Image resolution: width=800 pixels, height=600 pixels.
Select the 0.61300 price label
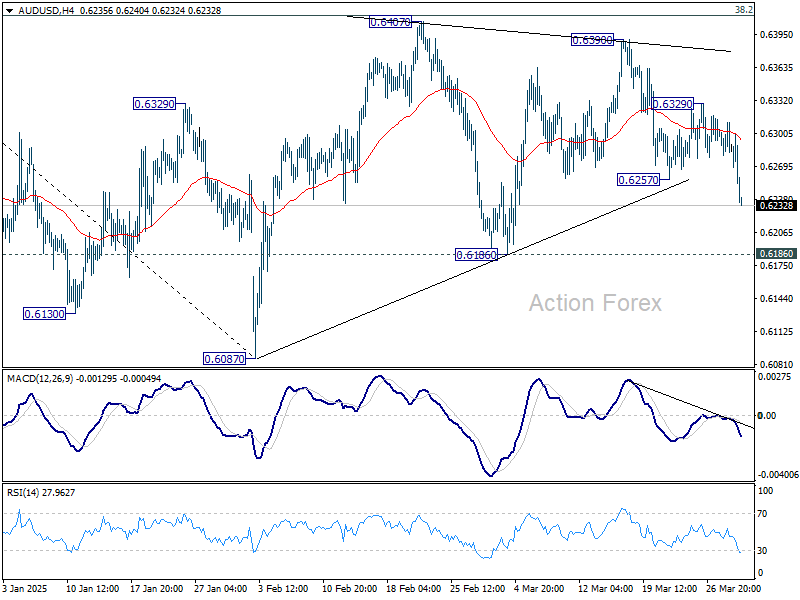45,314
